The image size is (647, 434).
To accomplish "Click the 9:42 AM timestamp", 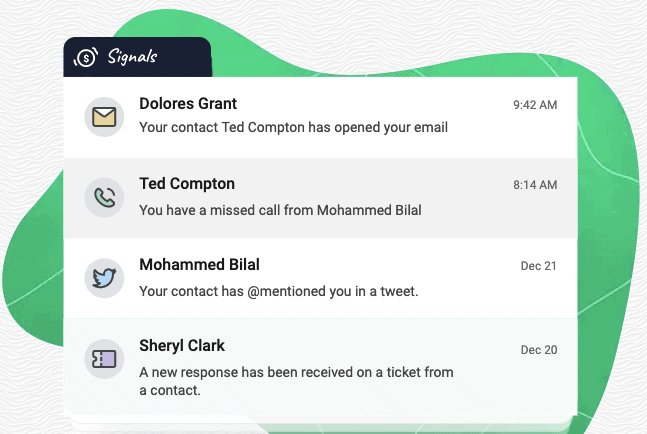I will 535,105.
